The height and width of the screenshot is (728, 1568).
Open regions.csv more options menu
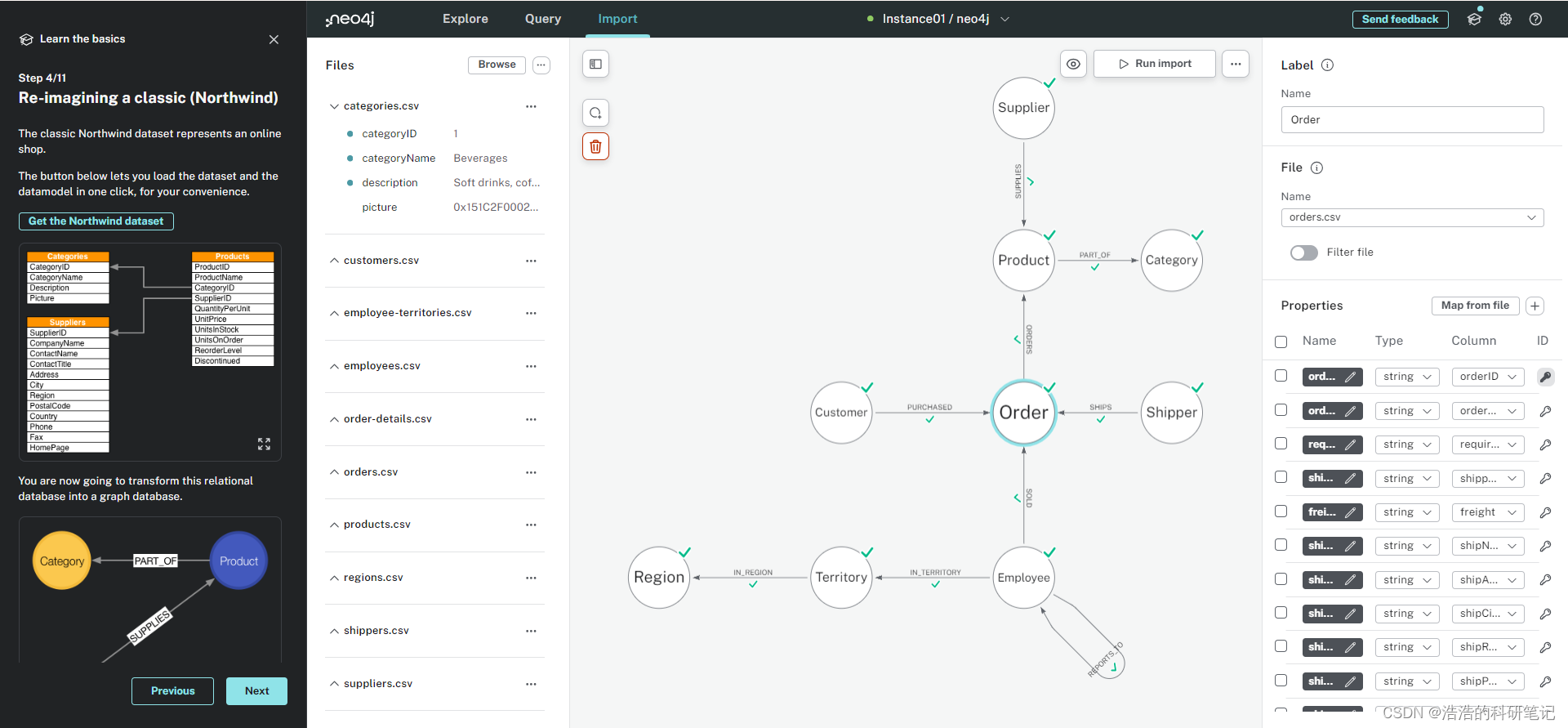[531, 578]
